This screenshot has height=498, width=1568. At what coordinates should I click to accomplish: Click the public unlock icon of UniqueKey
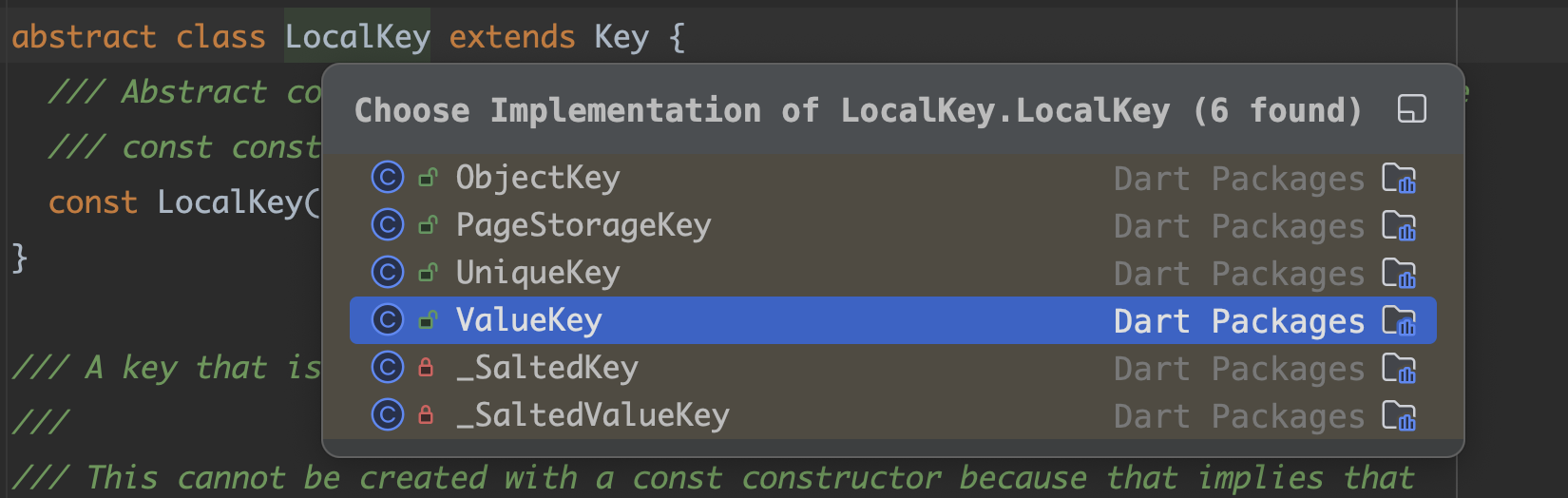(x=429, y=273)
